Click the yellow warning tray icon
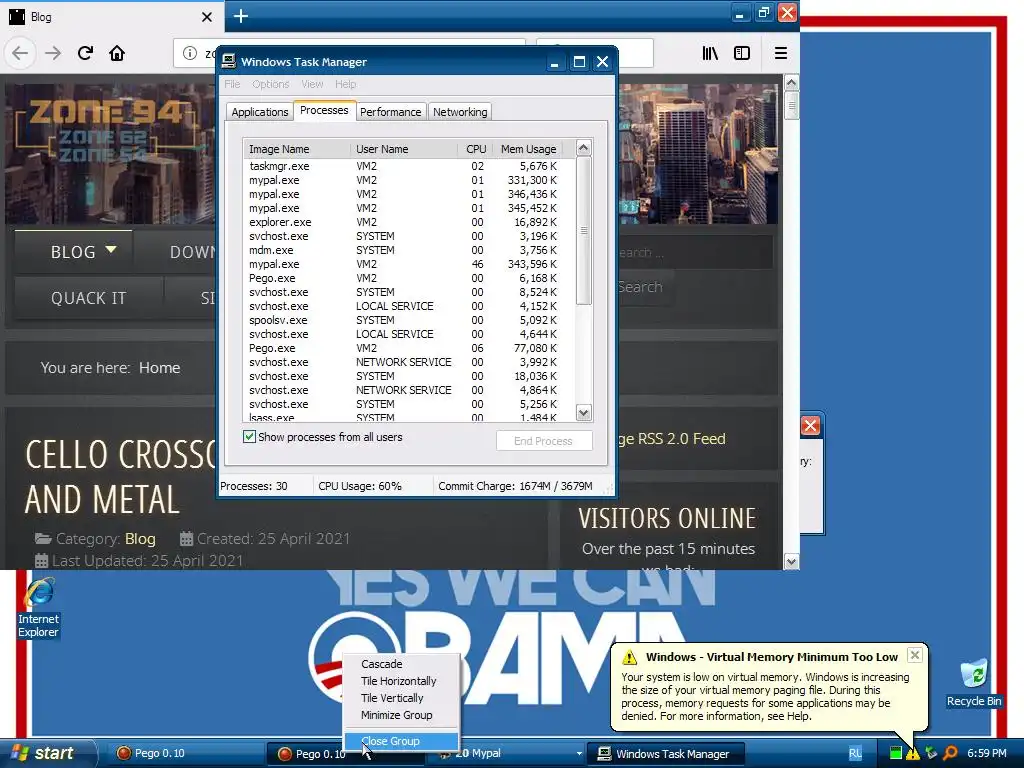This screenshot has height=768, width=1024. point(912,754)
